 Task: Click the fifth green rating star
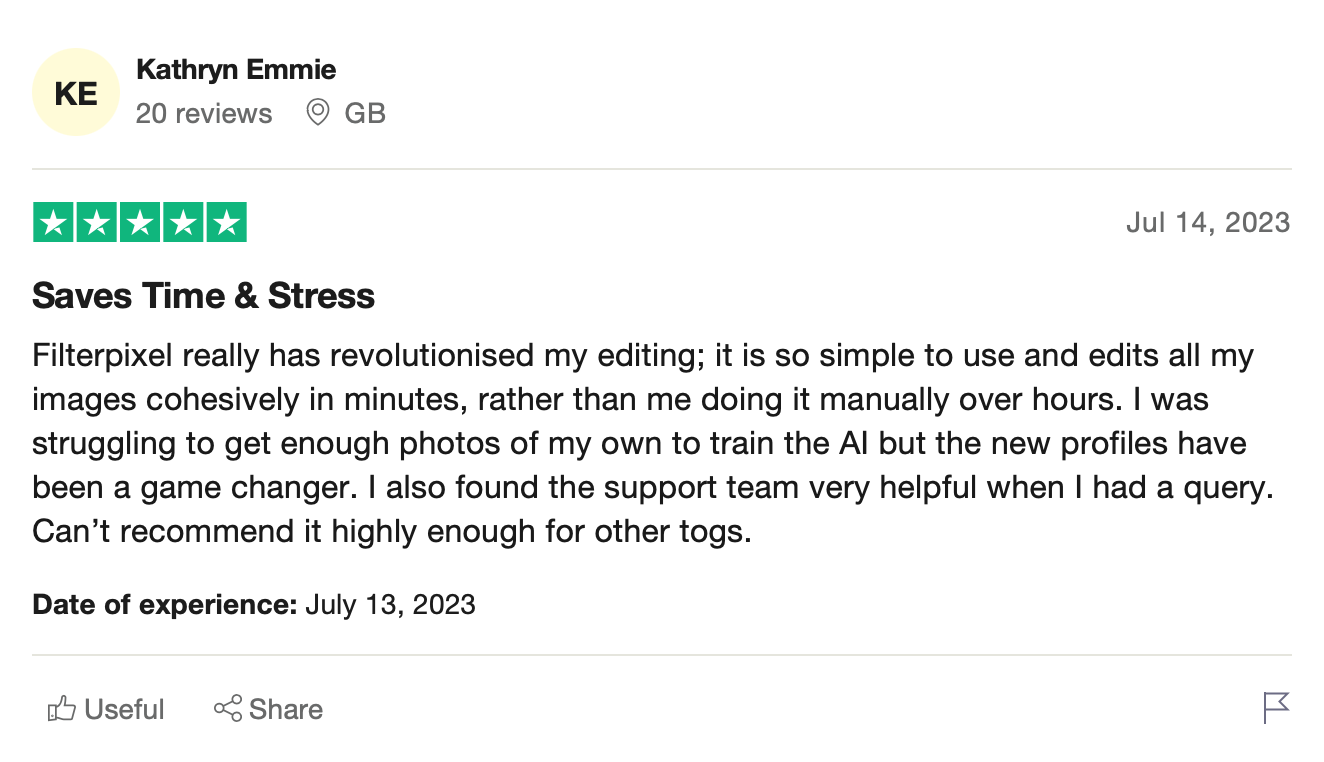(226, 222)
